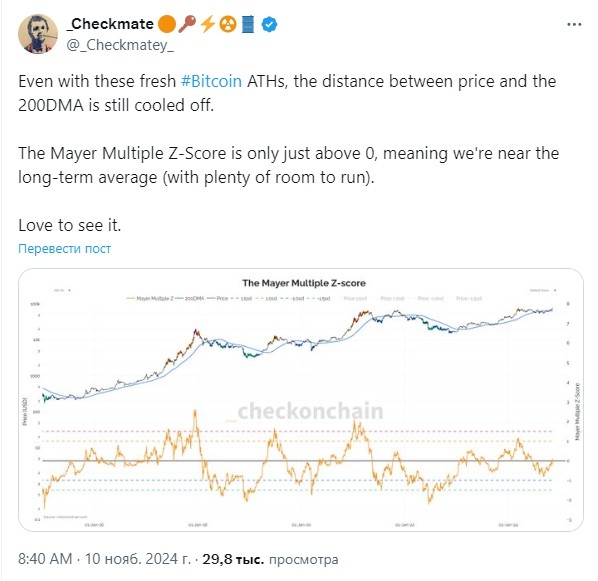Toggle the 1.5sd legend entry
598x581 pixels.
click(x=242, y=298)
